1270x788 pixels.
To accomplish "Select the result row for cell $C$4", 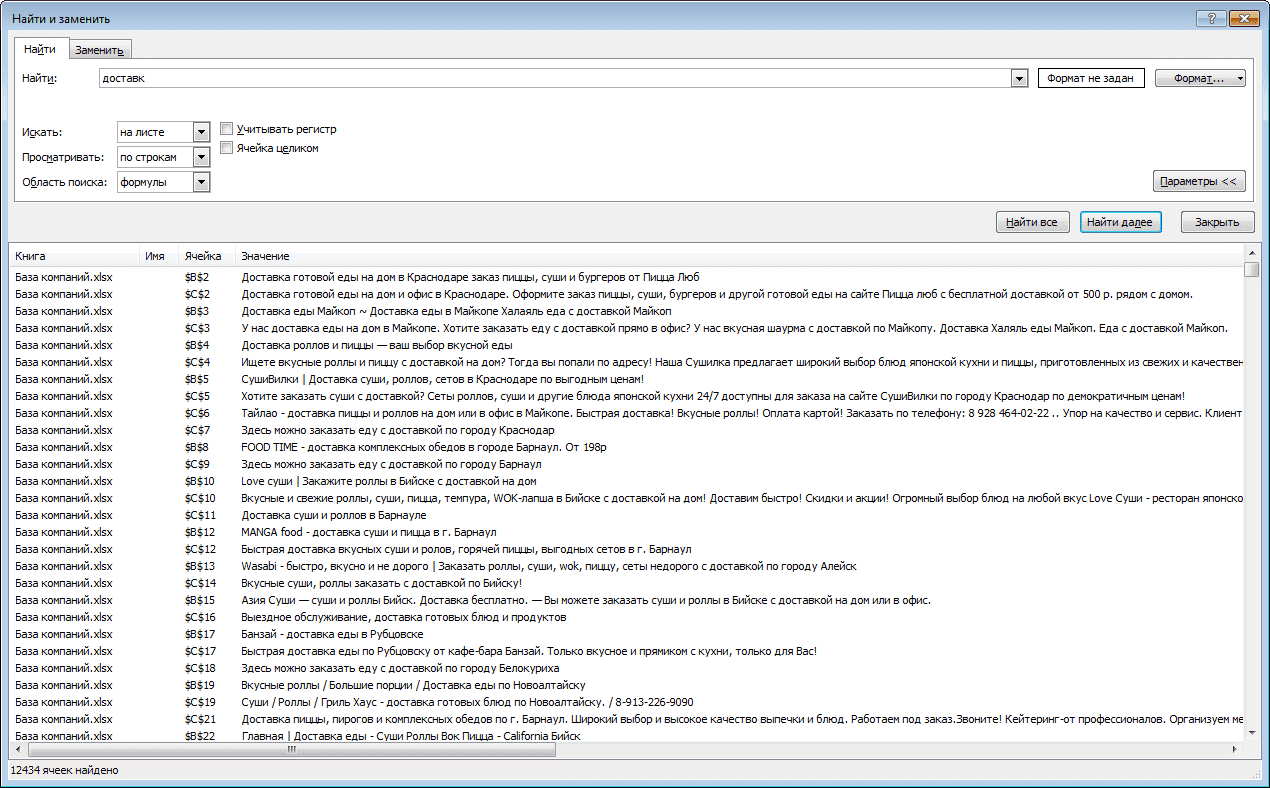I will pyautogui.click(x=626, y=362).
